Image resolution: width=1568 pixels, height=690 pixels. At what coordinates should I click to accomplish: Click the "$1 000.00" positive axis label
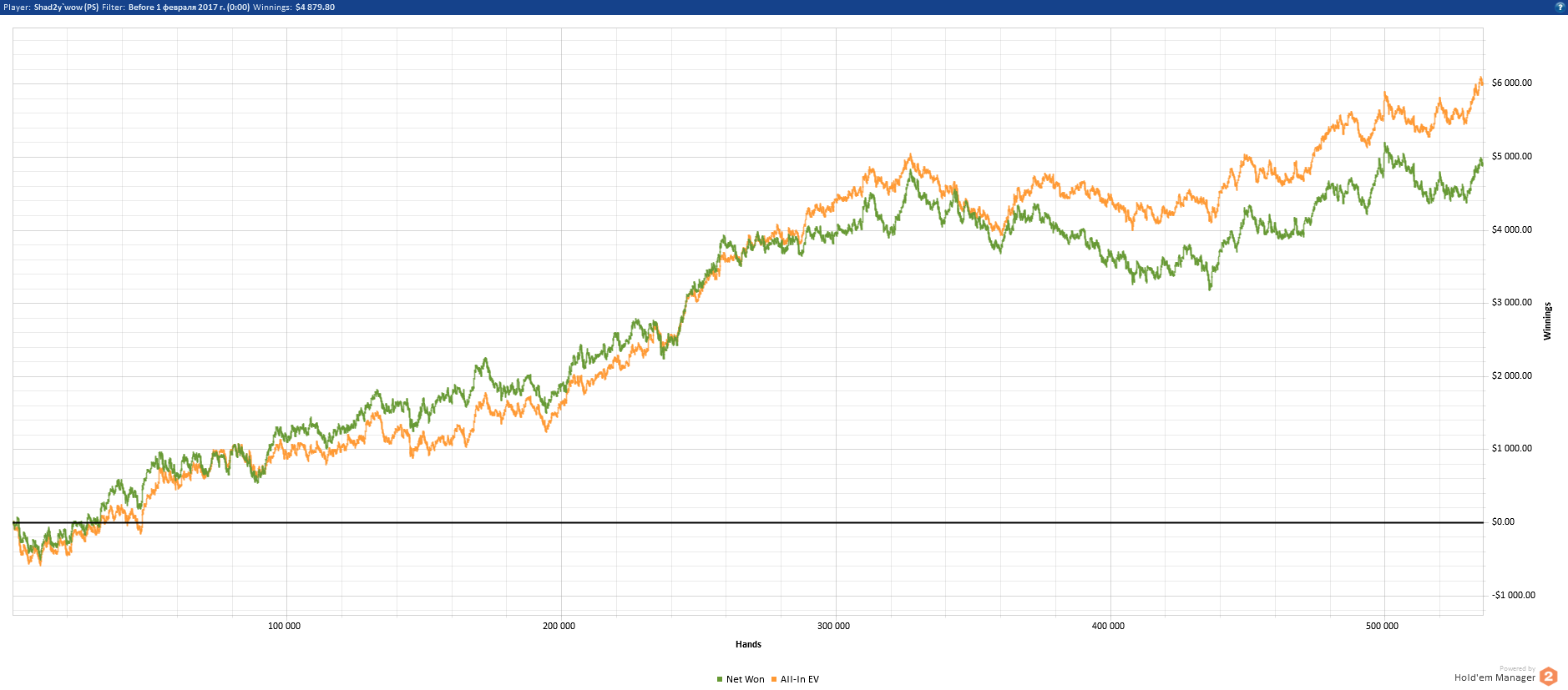pos(1512,449)
